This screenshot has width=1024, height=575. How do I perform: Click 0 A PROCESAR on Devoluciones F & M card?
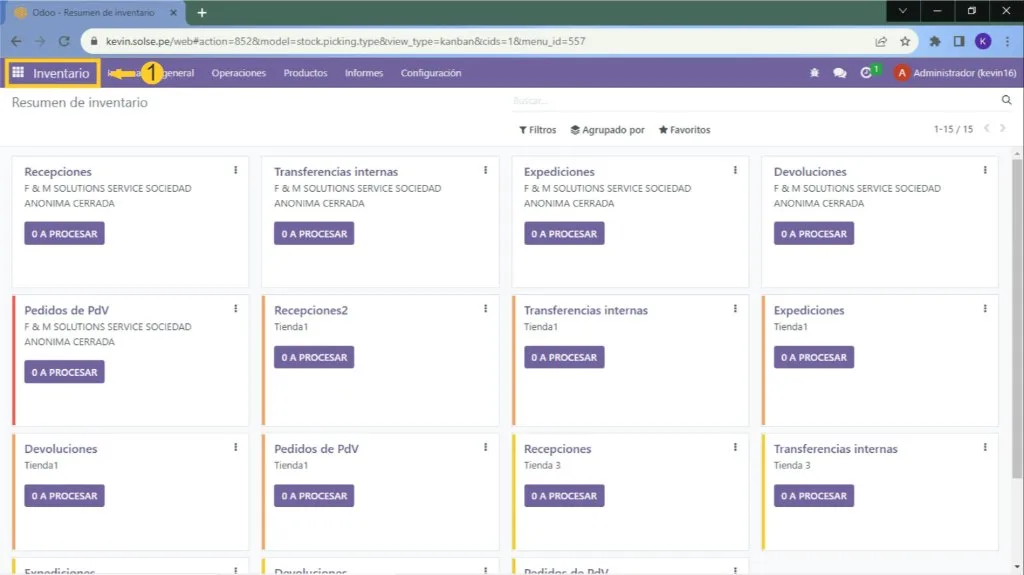point(814,233)
